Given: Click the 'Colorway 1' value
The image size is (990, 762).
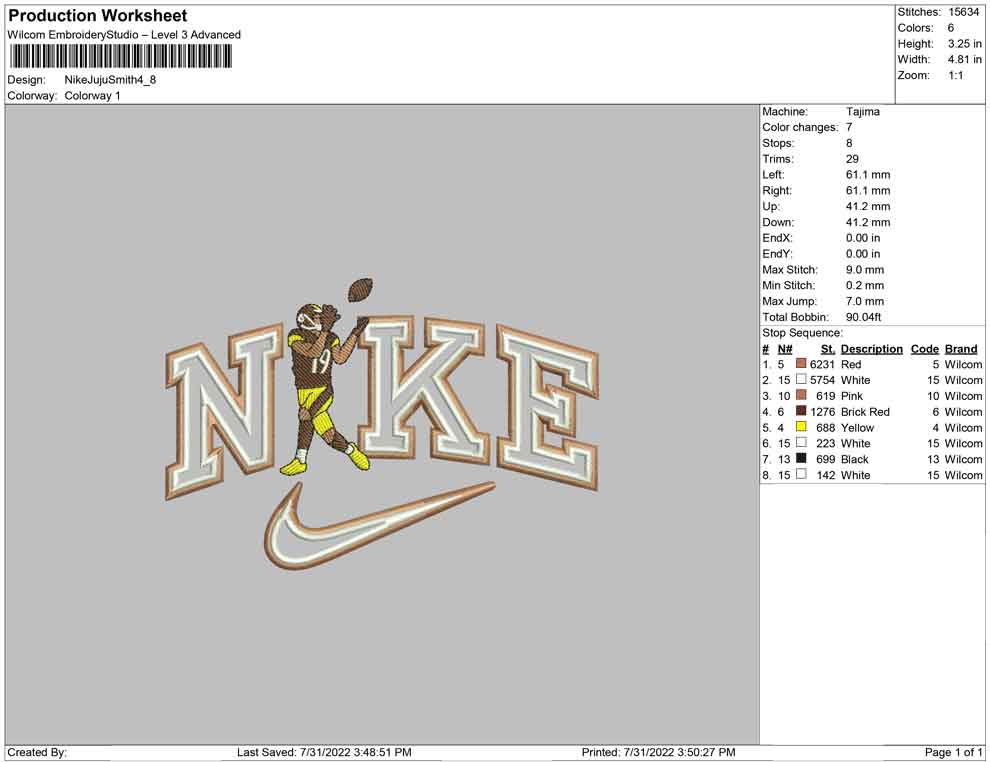Looking at the screenshot, I should [92, 96].
